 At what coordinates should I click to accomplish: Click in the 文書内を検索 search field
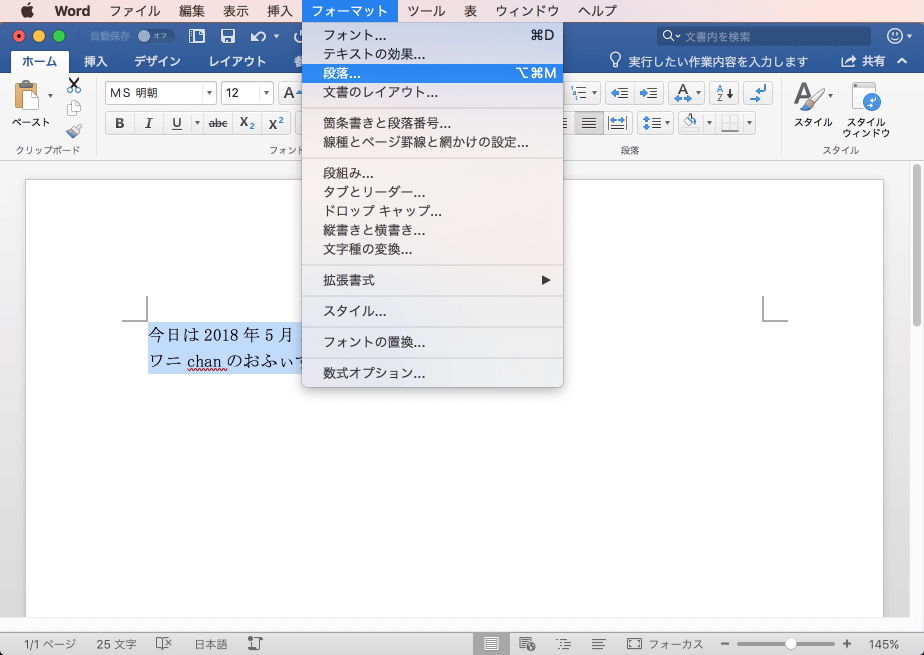[x=764, y=37]
